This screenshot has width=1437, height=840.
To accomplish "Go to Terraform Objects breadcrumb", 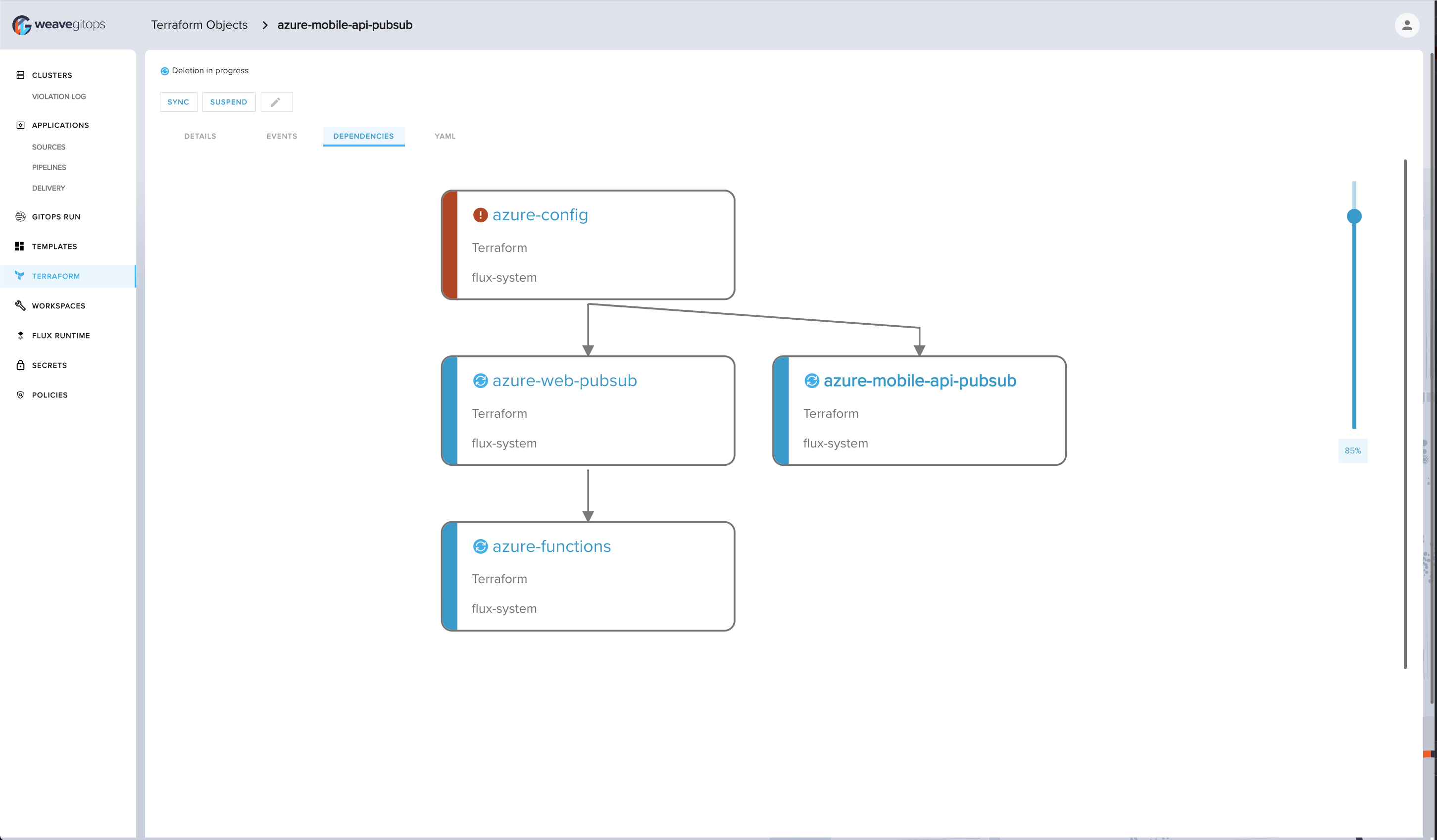I will coord(199,25).
